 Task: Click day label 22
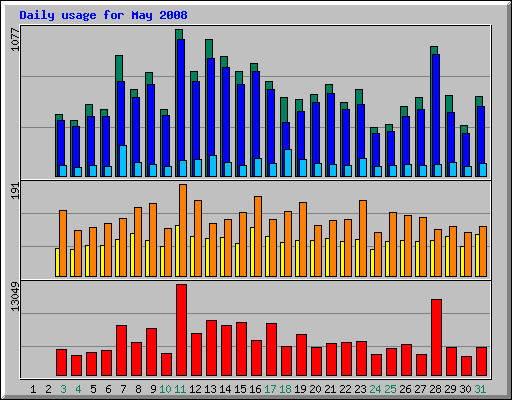[345, 389]
